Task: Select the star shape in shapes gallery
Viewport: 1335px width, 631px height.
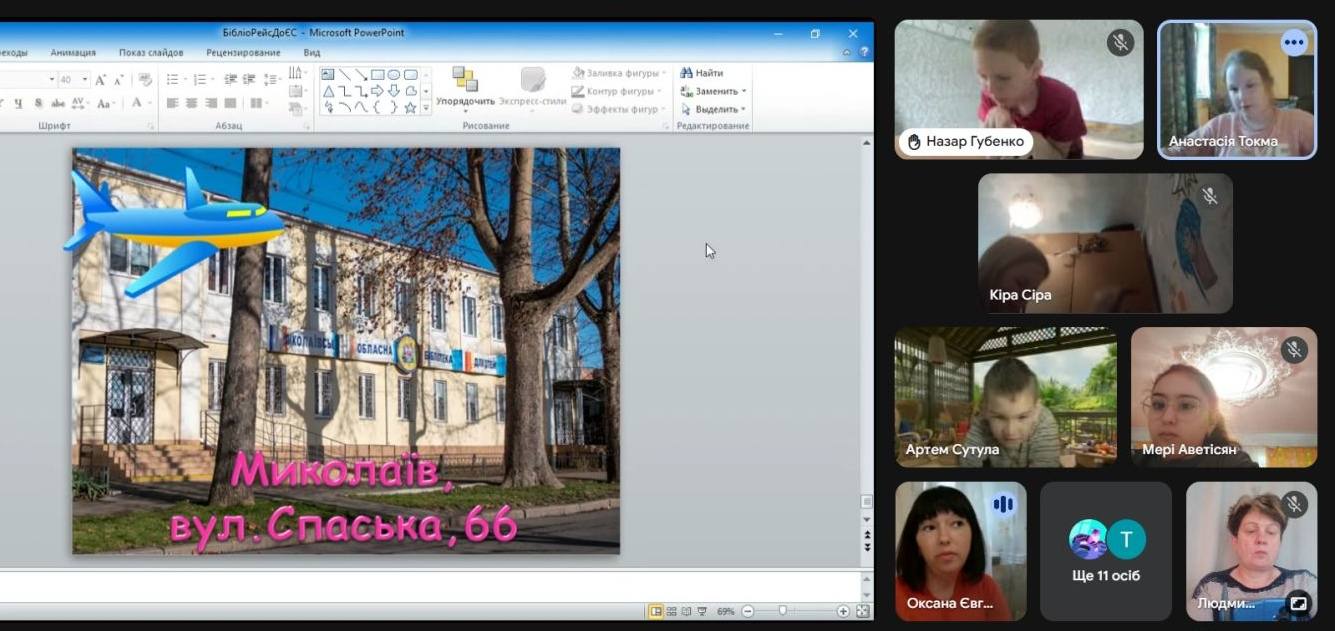Action: [410, 107]
